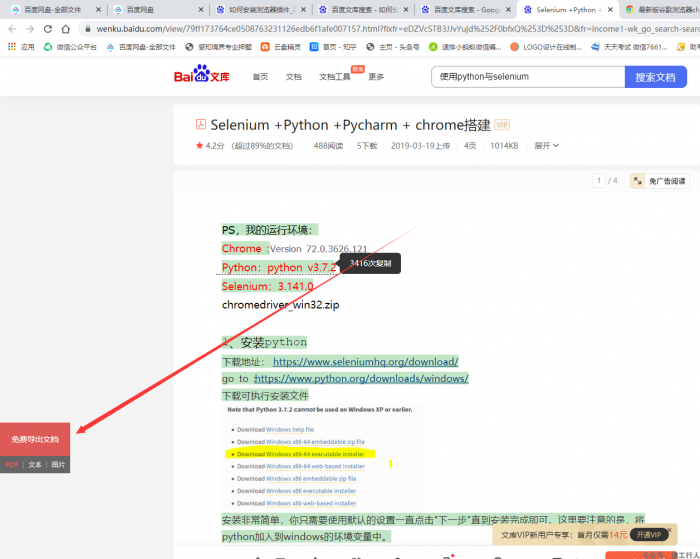Screen dimensions: 700x559
Task: Click highlighted 'Windows x86-64 executable installer' line
Action: (300, 454)
